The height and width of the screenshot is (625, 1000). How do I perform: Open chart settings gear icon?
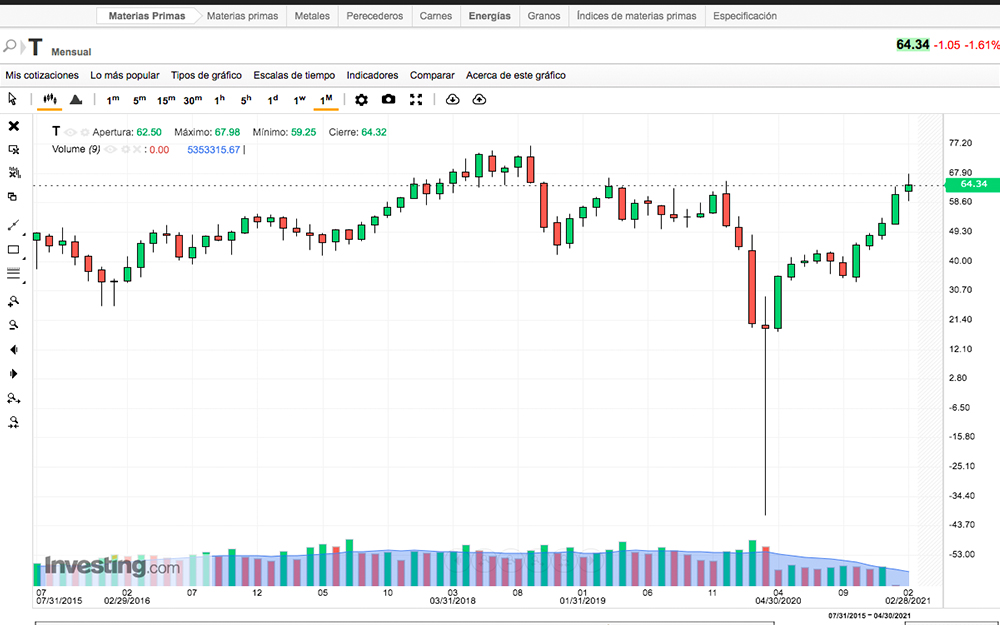[x=361, y=100]
